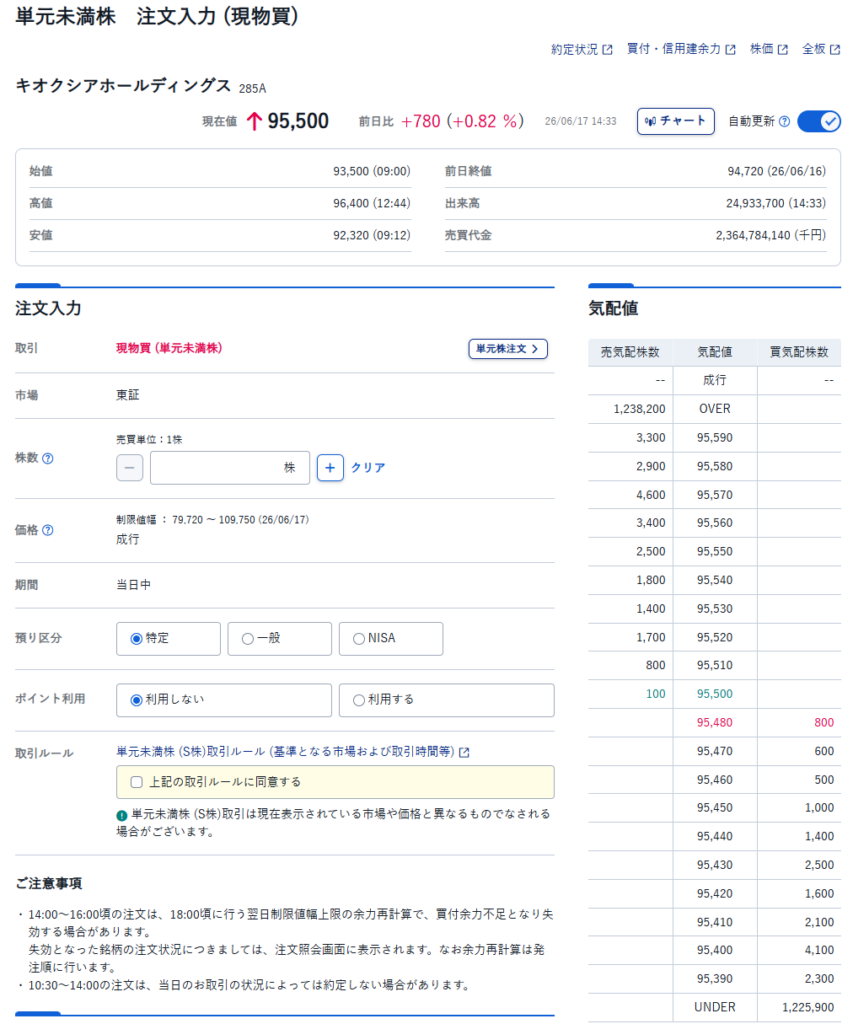Click bid price 95,390 in quote board
This screenshot has width=853, height=1024.
715,979
